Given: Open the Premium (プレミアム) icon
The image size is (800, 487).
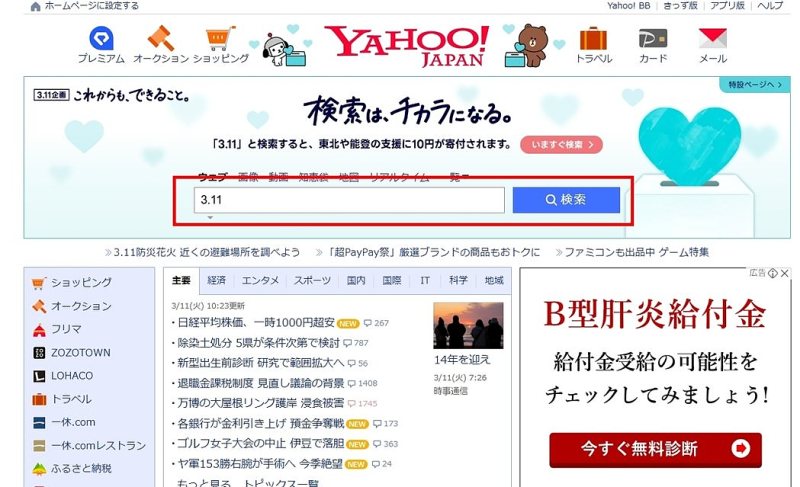Looking at the screenshot, I should 101,39.
